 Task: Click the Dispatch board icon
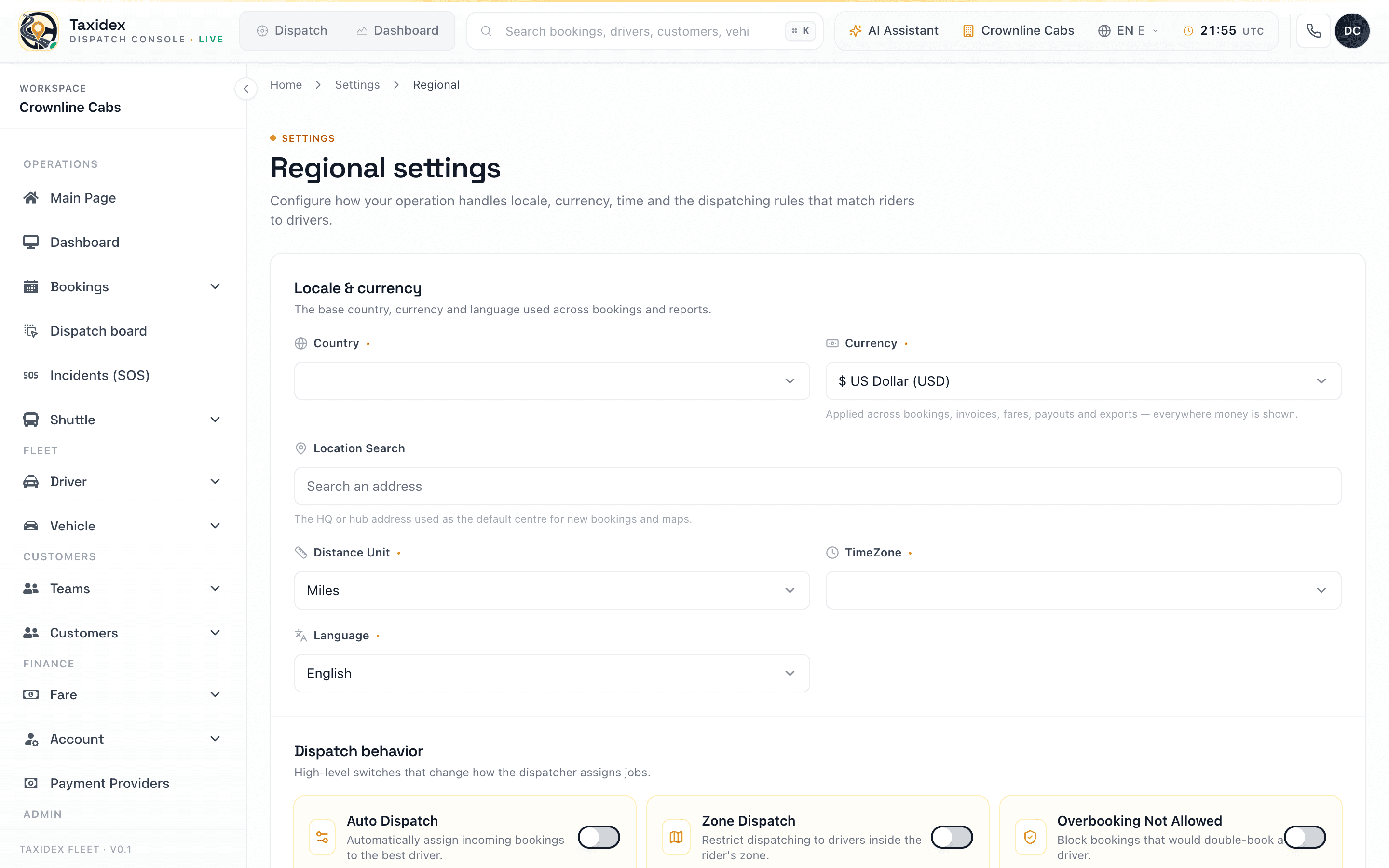[x=31, y=331]
